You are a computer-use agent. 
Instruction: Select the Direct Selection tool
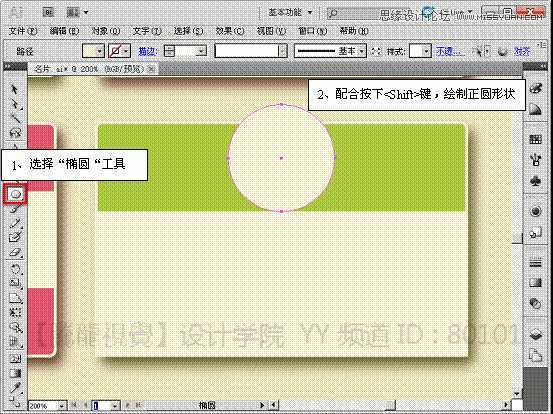(15, 104)
